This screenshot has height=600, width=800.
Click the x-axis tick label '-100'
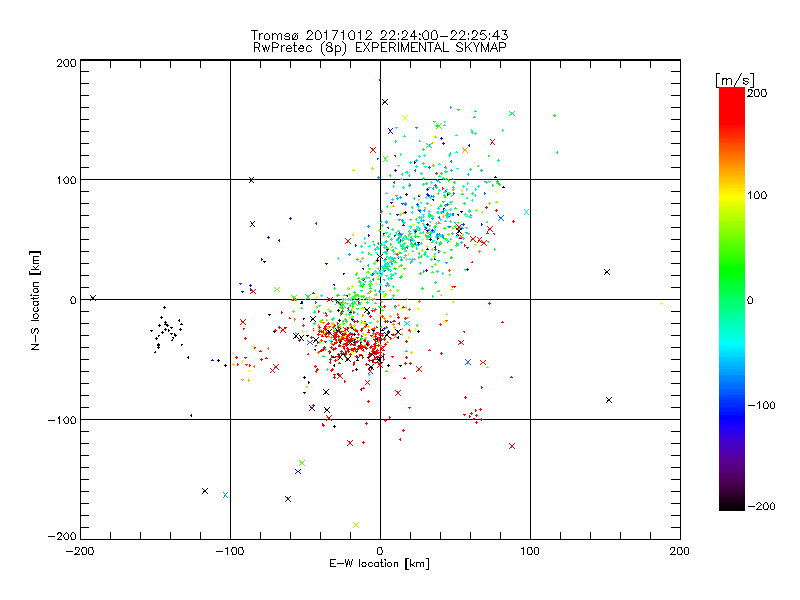[x=230, y=551]
